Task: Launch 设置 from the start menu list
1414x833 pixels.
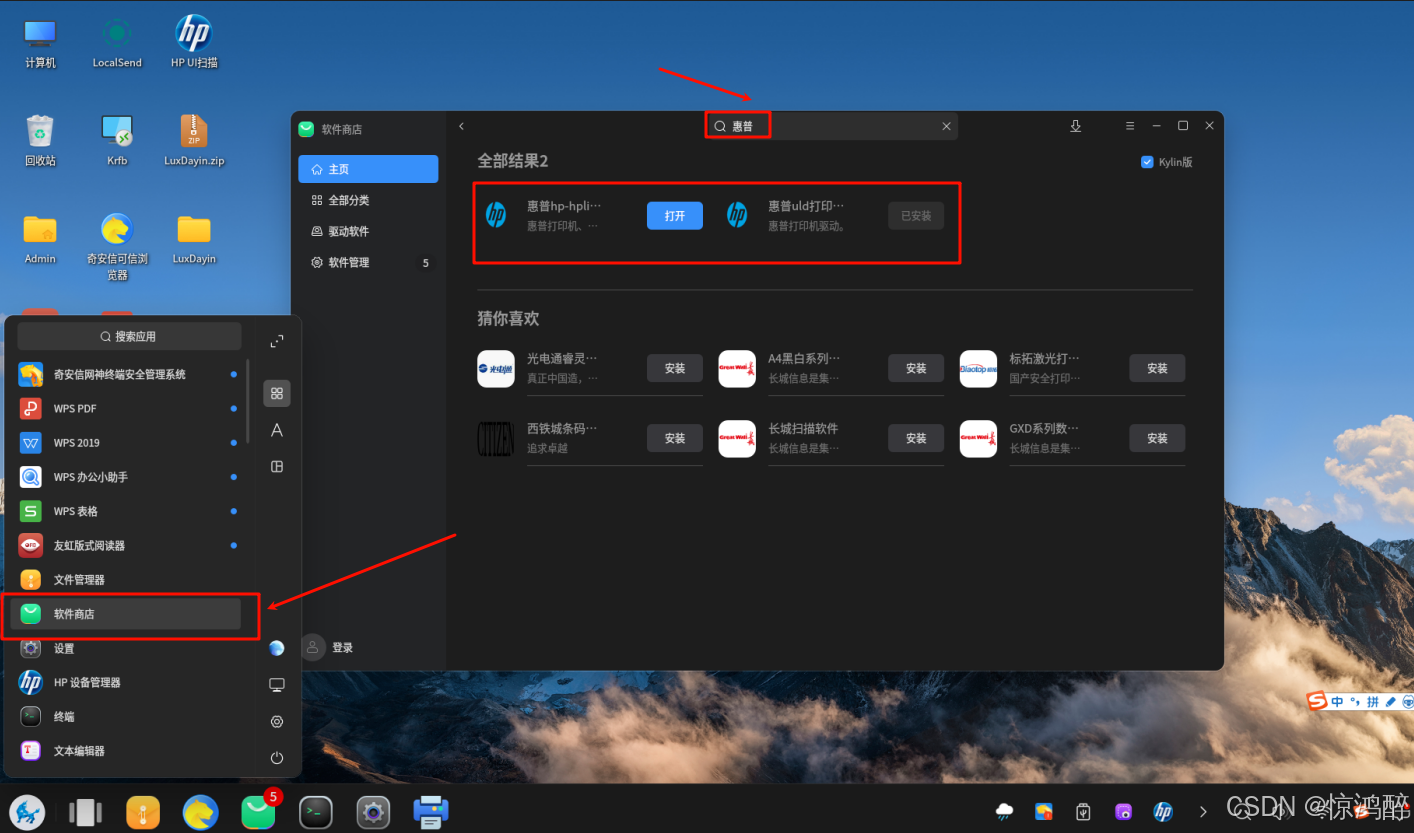Action: [x=126, y=648]
